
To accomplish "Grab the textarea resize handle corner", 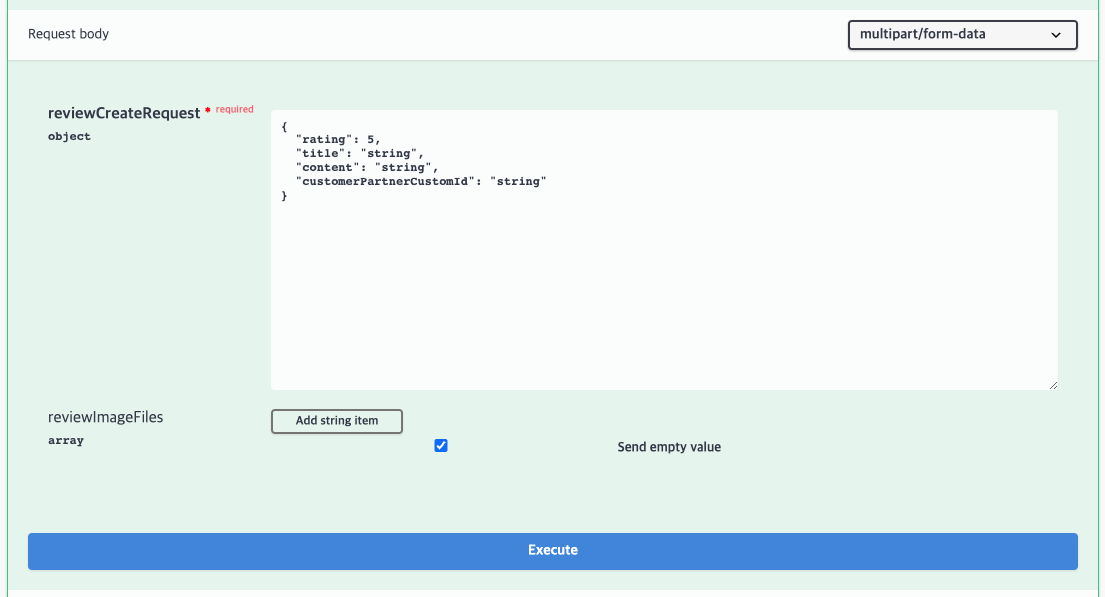I will 1053,385.
